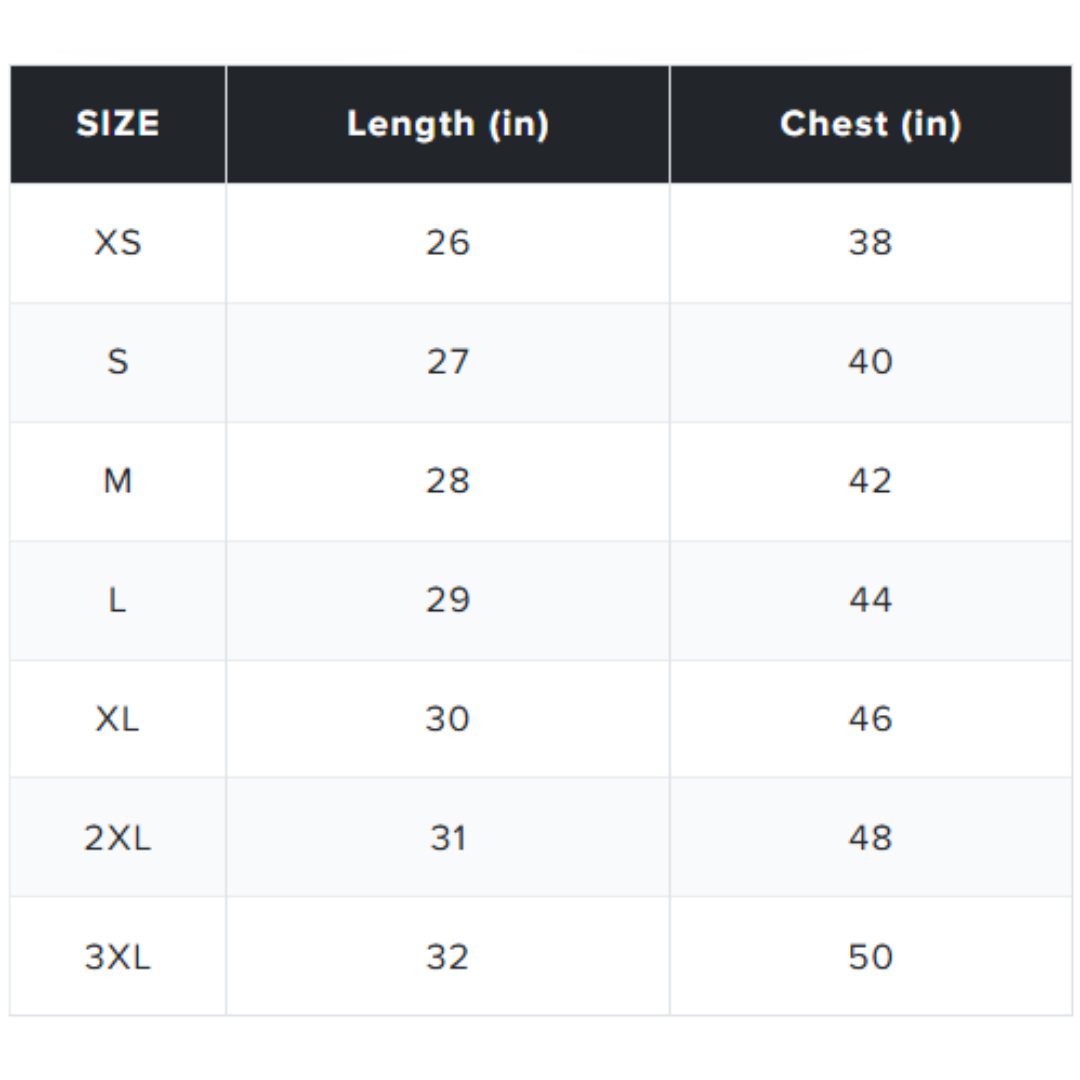Image resolution: width=1080 pixels, height=1080 pixels.
Task: Click chest value 44 for L
Action: coord(871,600)
